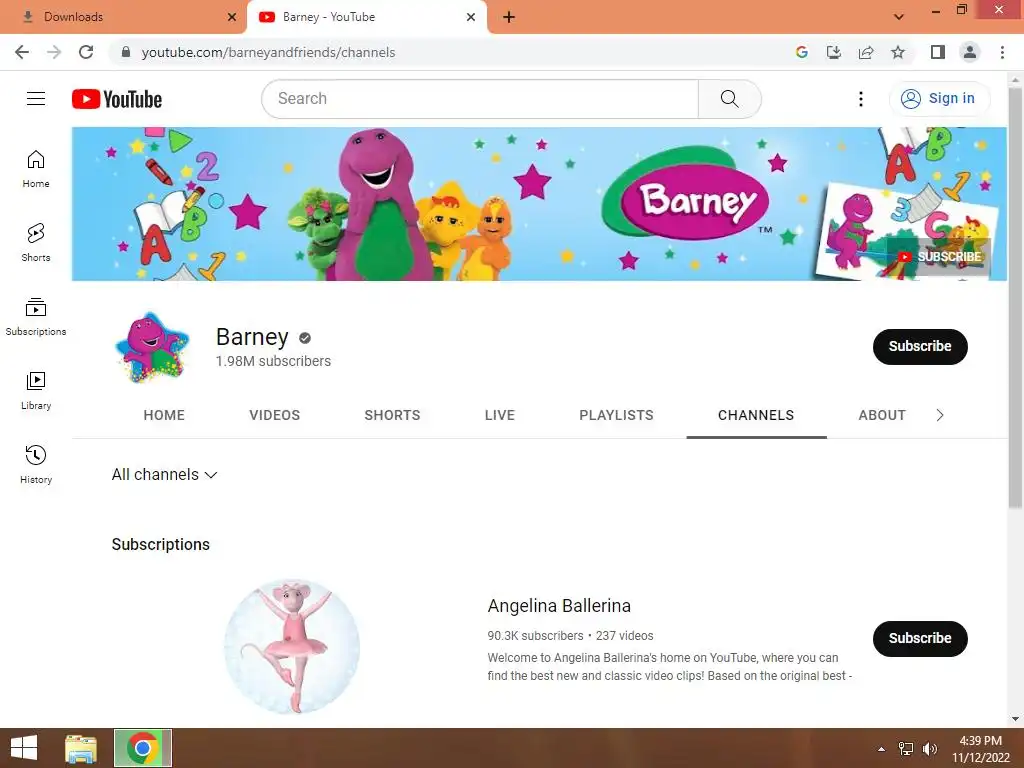Open the ABOUT tab
1024x768 pixels.
(882, 415)
